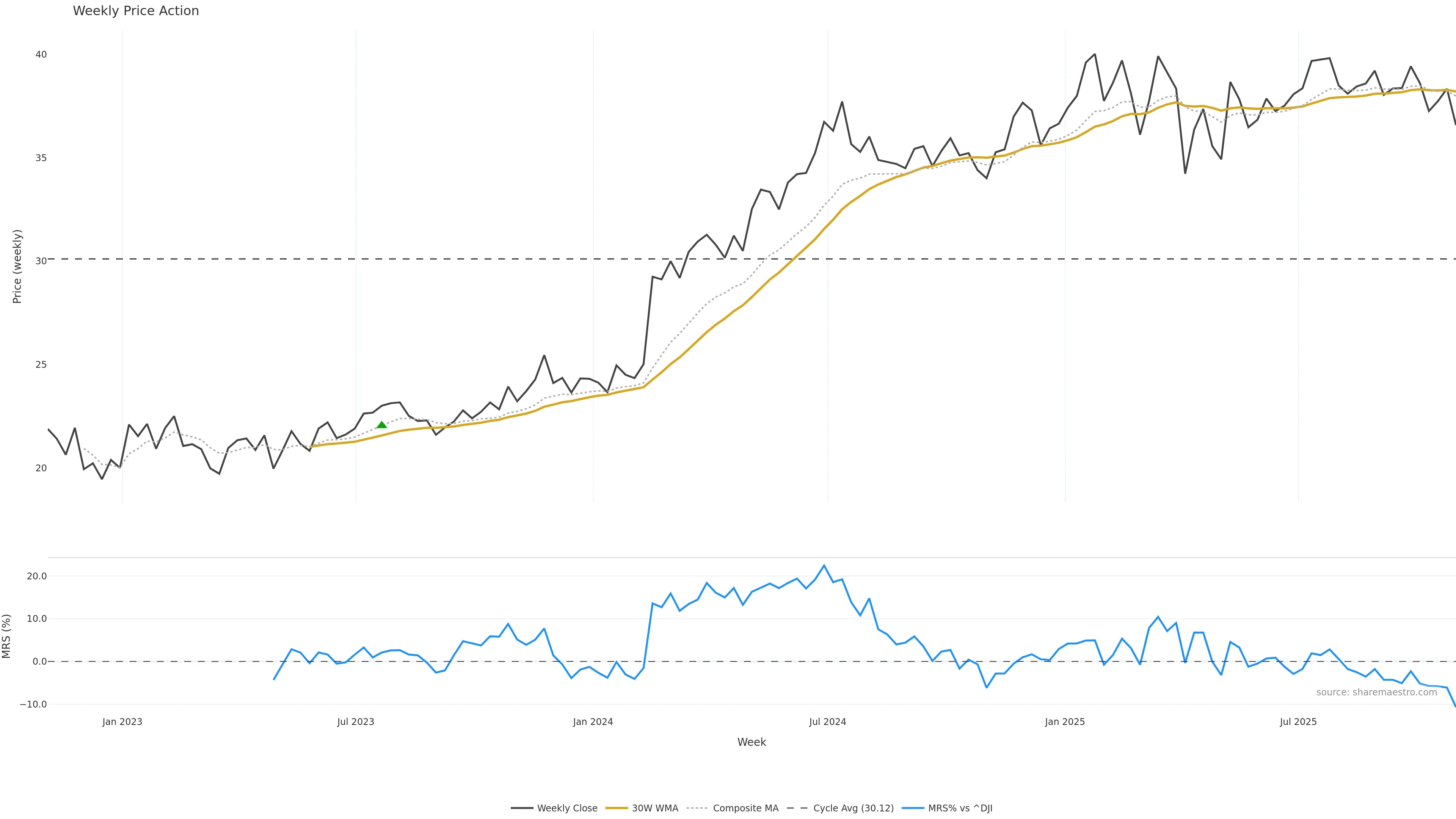1456x819 pixels.
Task: Click the Price (weekly) y-axis title
Action: (x=17, y=266)
